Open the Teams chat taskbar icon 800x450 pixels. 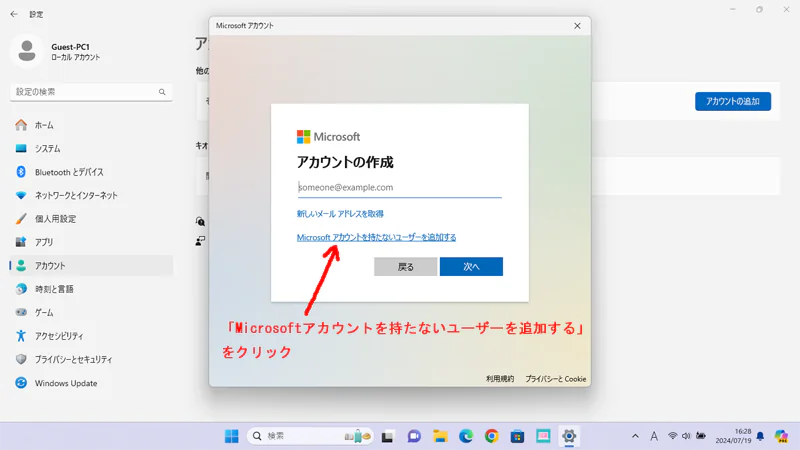click(414, 436)
